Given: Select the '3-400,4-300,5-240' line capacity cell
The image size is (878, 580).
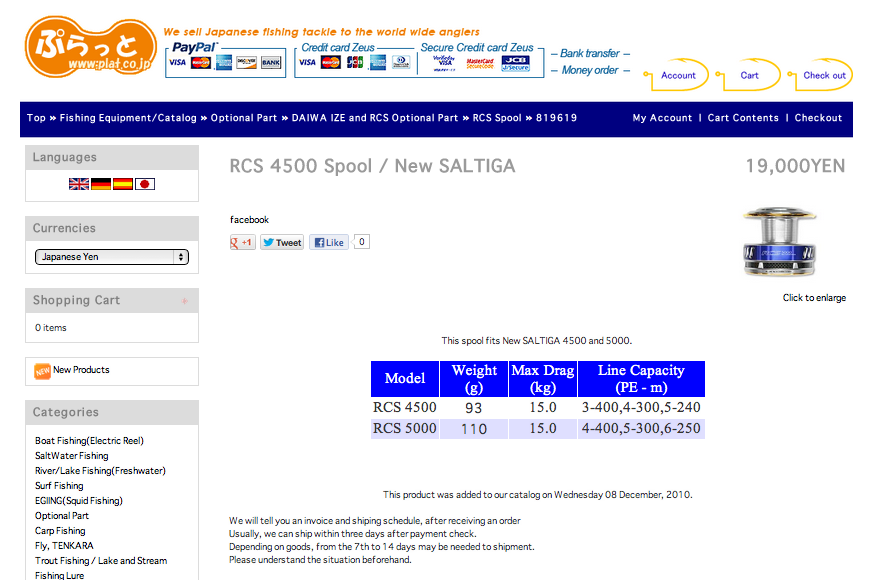Looking at the screenshot, I should (641, 408).
